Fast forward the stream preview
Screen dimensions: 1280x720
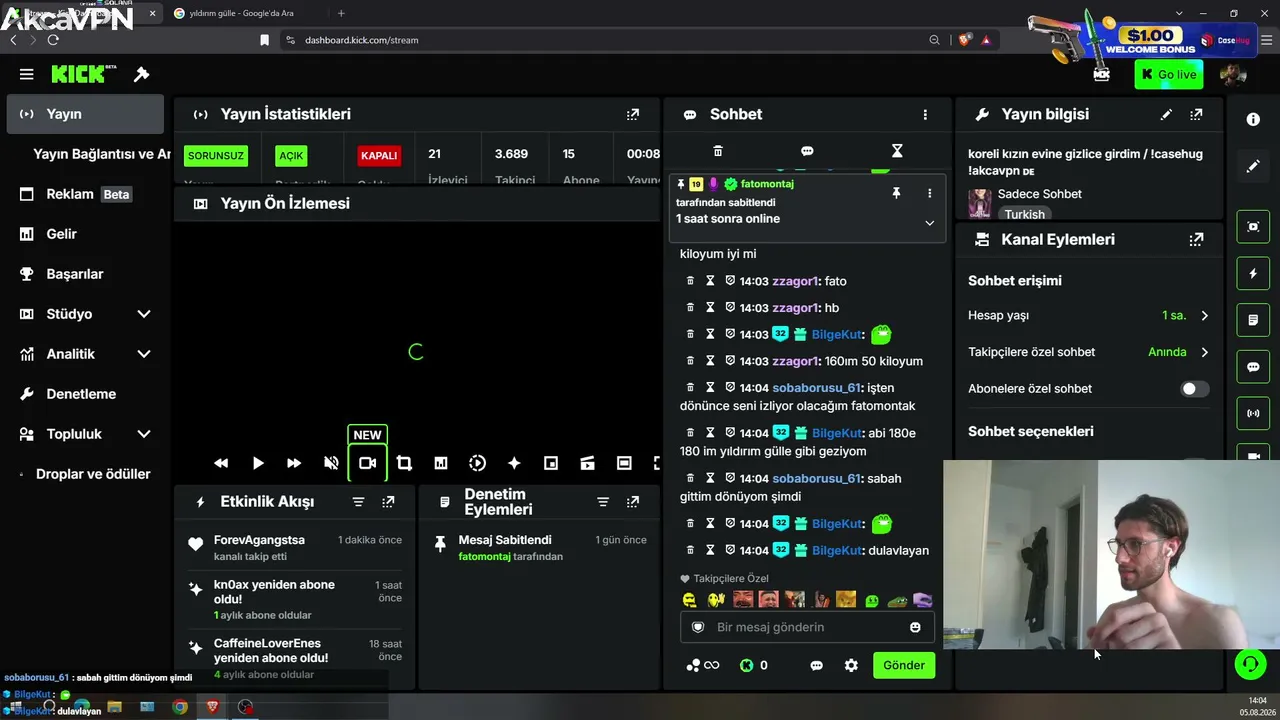294,463
